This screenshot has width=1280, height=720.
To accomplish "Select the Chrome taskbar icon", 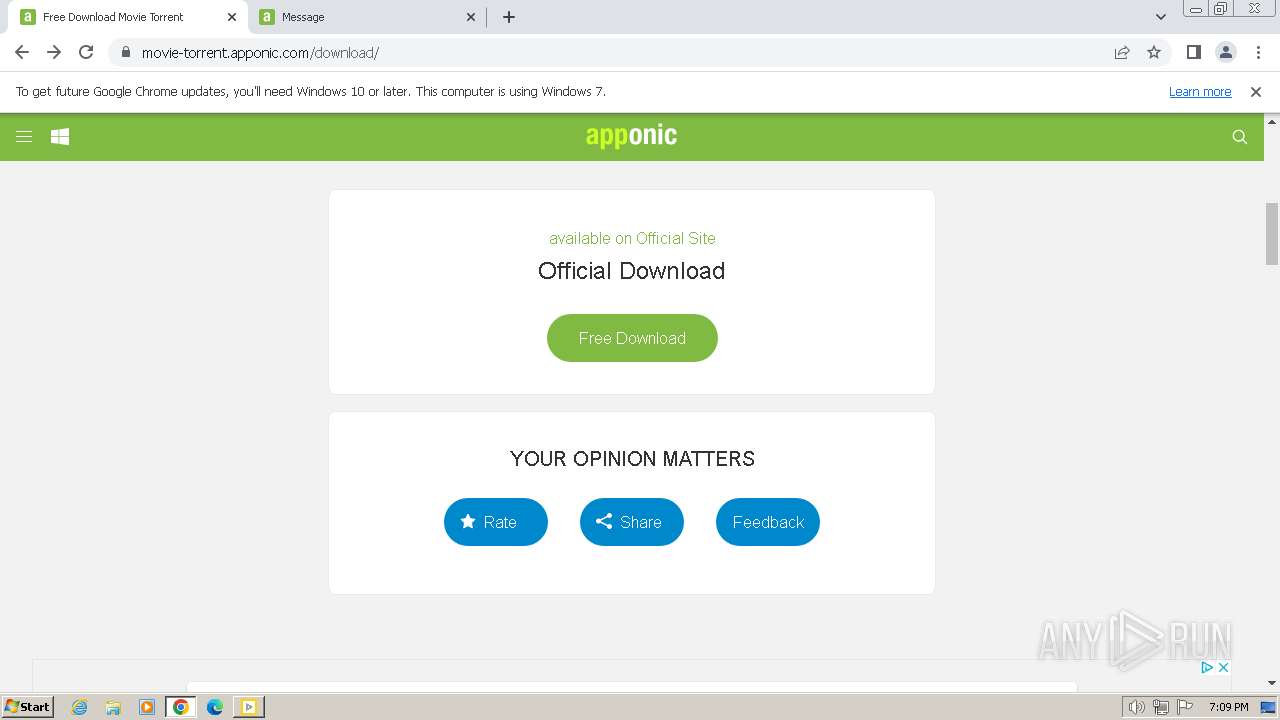I will 181,707.
